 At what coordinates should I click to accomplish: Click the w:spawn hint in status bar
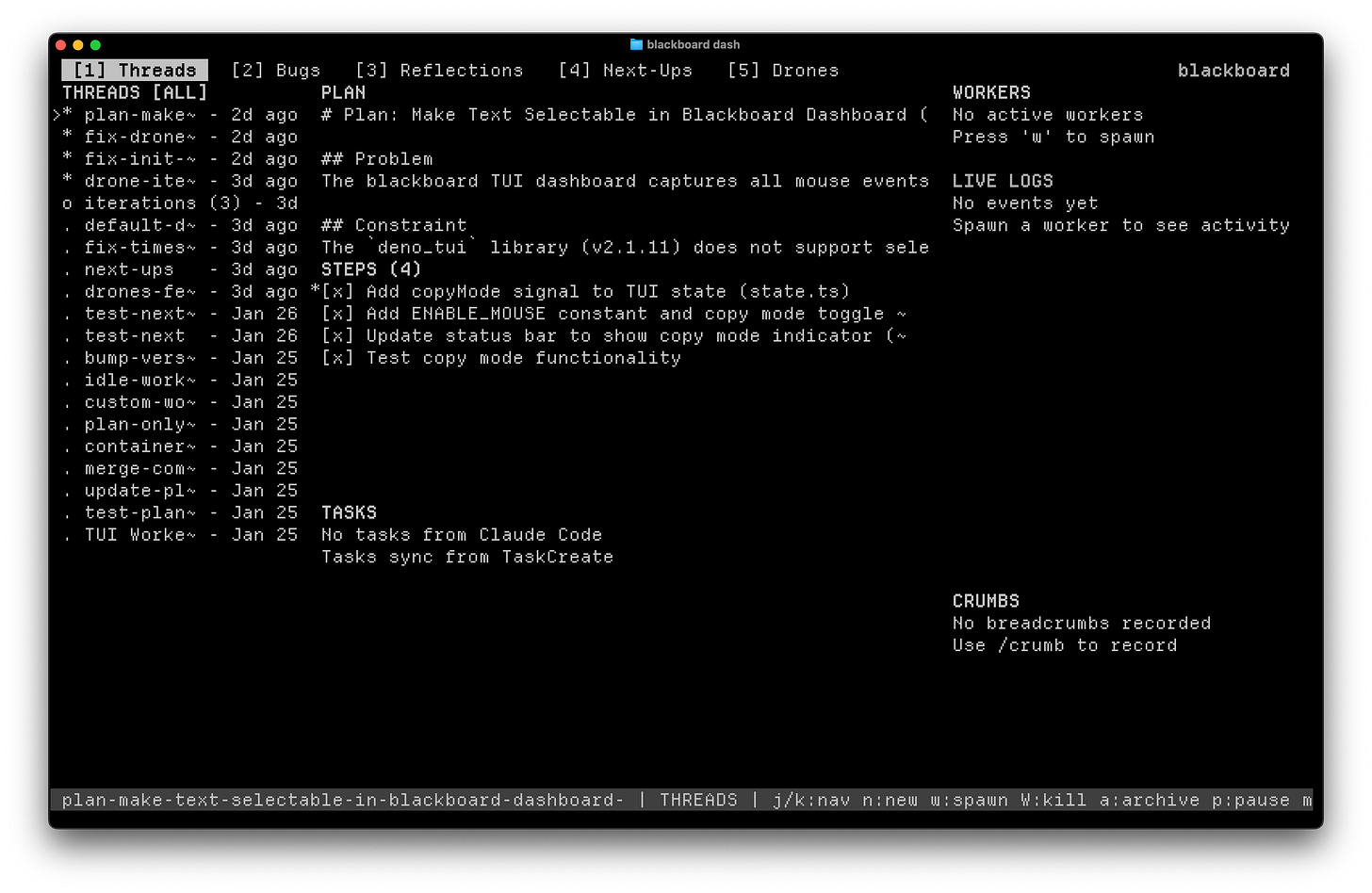[969, 801]
